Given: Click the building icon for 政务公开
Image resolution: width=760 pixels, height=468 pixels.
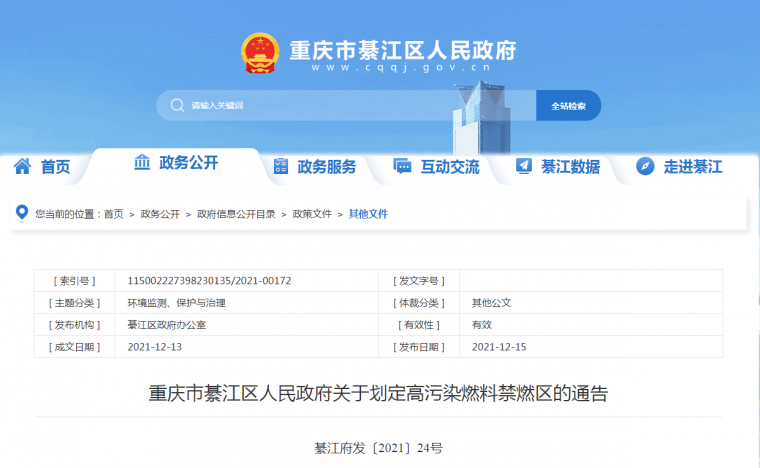Looking at the screenshot, I should coord(142,163).
